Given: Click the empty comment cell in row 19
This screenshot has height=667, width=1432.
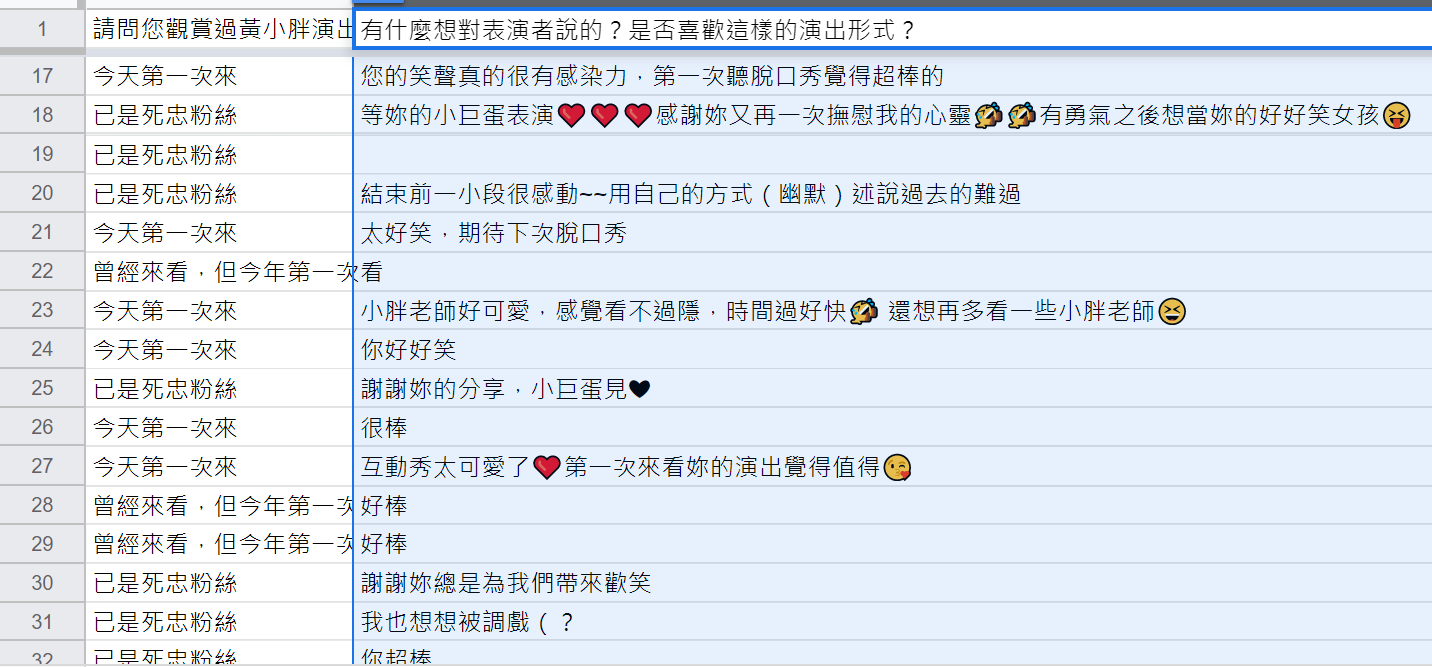Looking at the screenshot, I should tap(890, 155).
